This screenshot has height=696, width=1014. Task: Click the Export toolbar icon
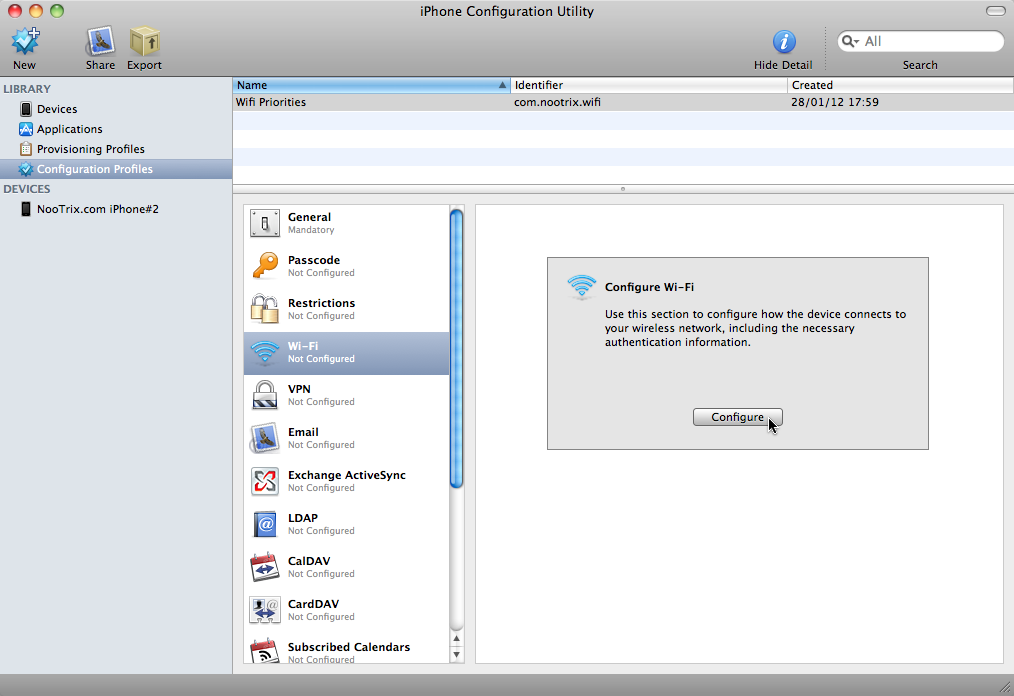pyautogui.click(x=144, y=41)
